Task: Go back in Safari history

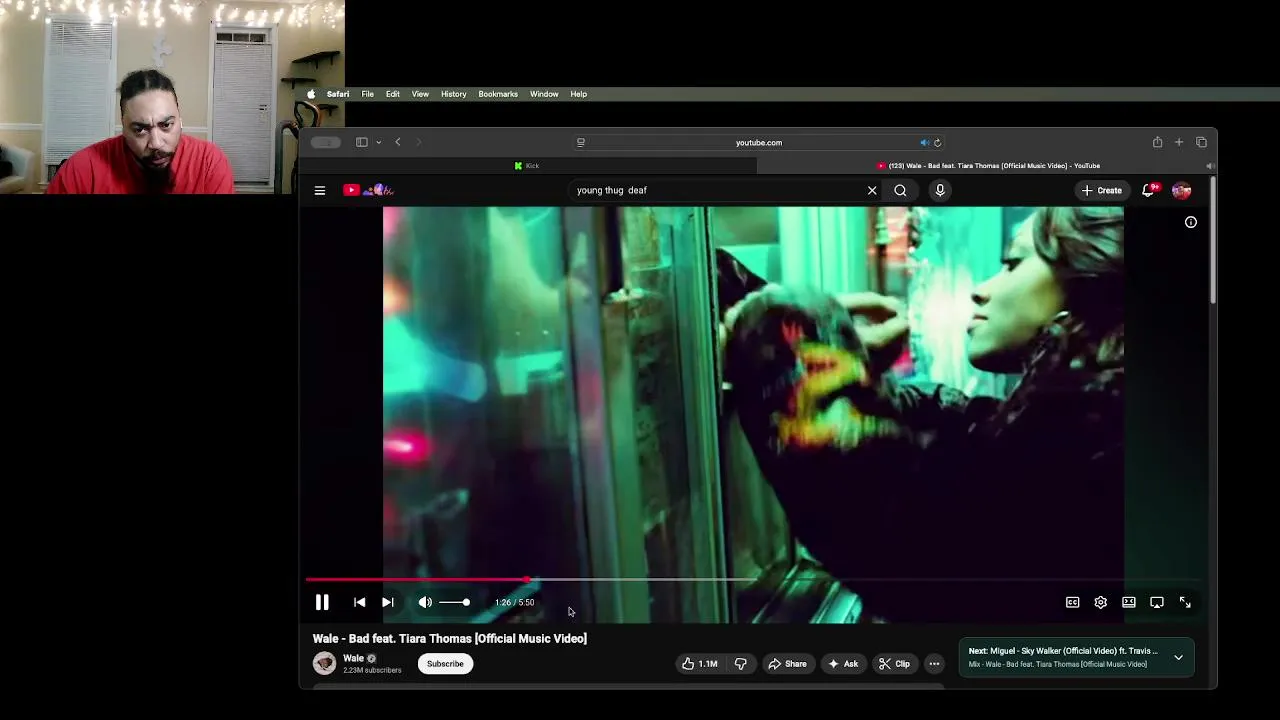Action: click(398, 142)
